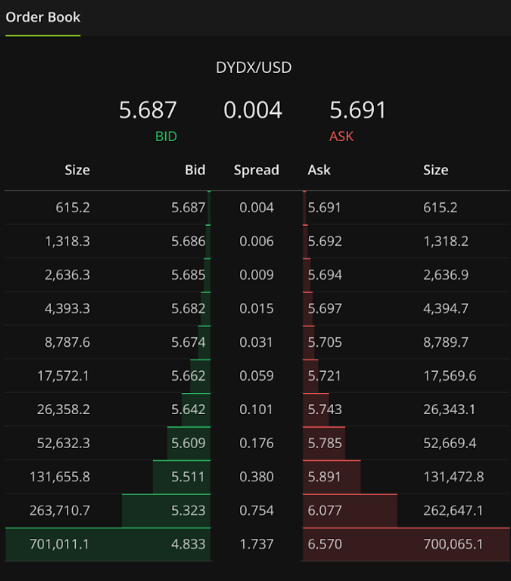Click the large 0.004 spread value

coord(253,110)
